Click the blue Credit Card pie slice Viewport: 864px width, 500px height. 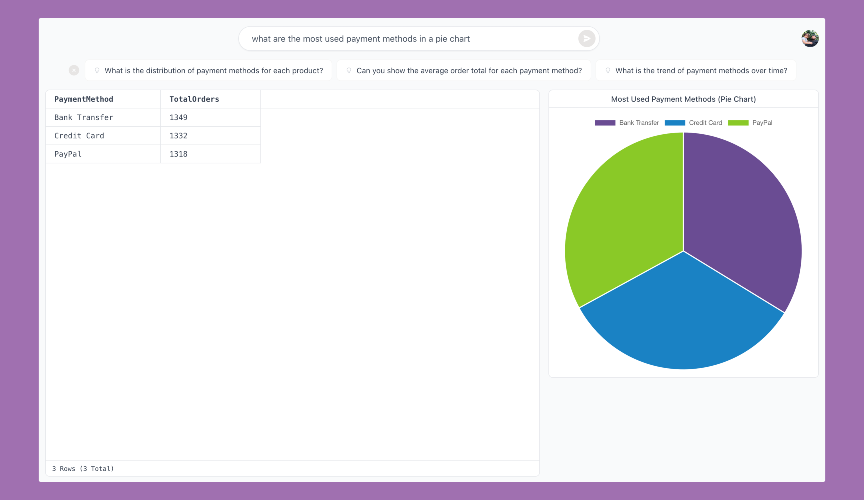[682, 320]
